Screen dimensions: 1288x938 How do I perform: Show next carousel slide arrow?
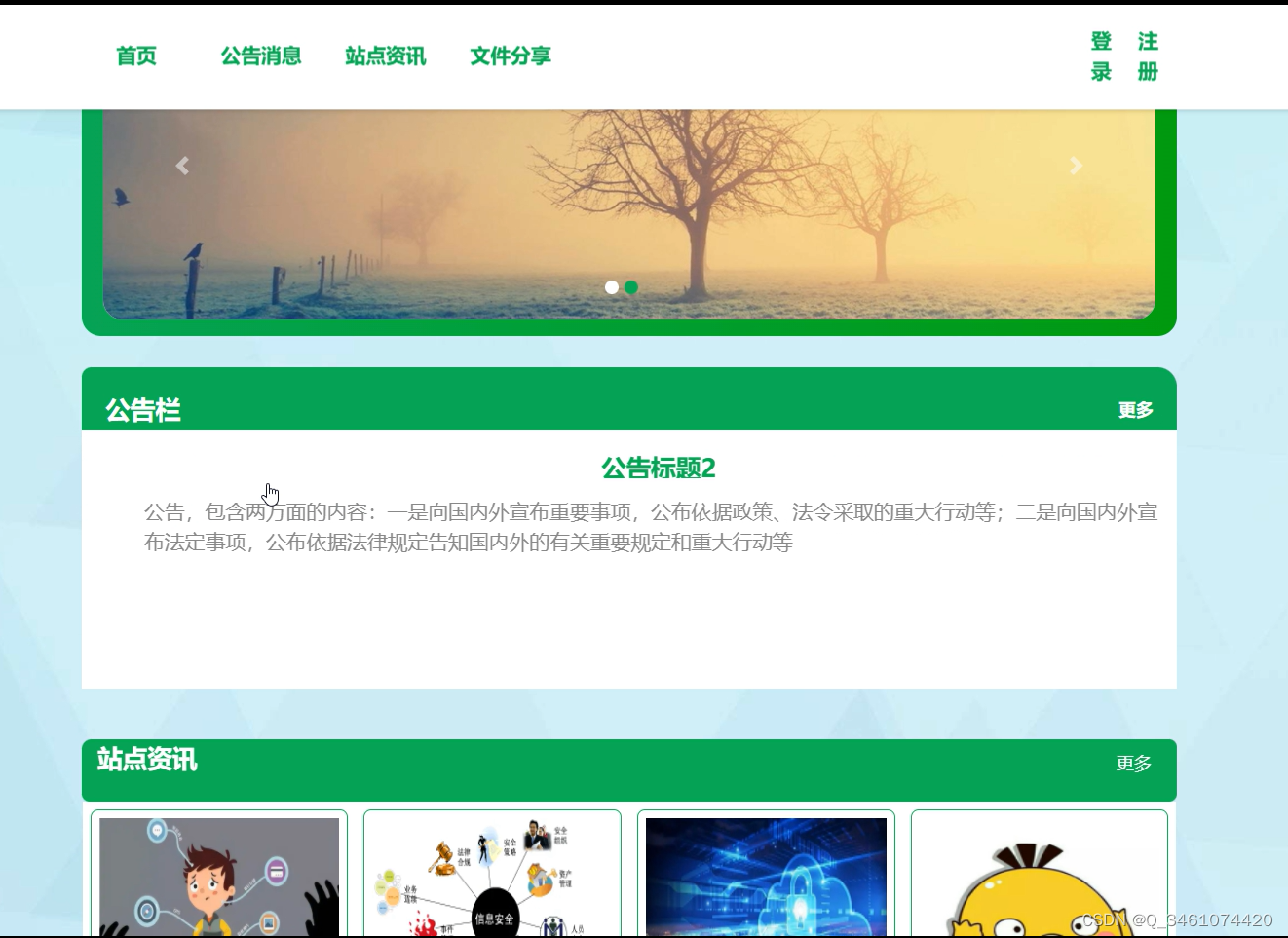[1076, 167]
